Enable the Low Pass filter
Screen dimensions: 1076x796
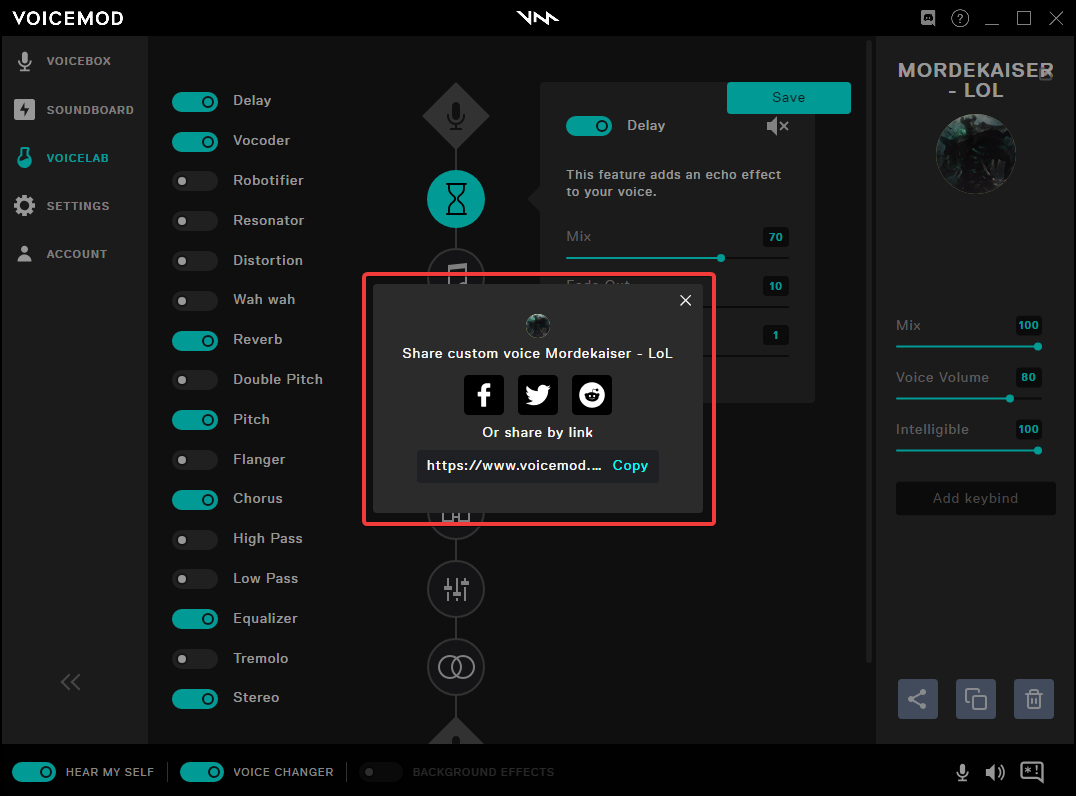coord(195,579)
